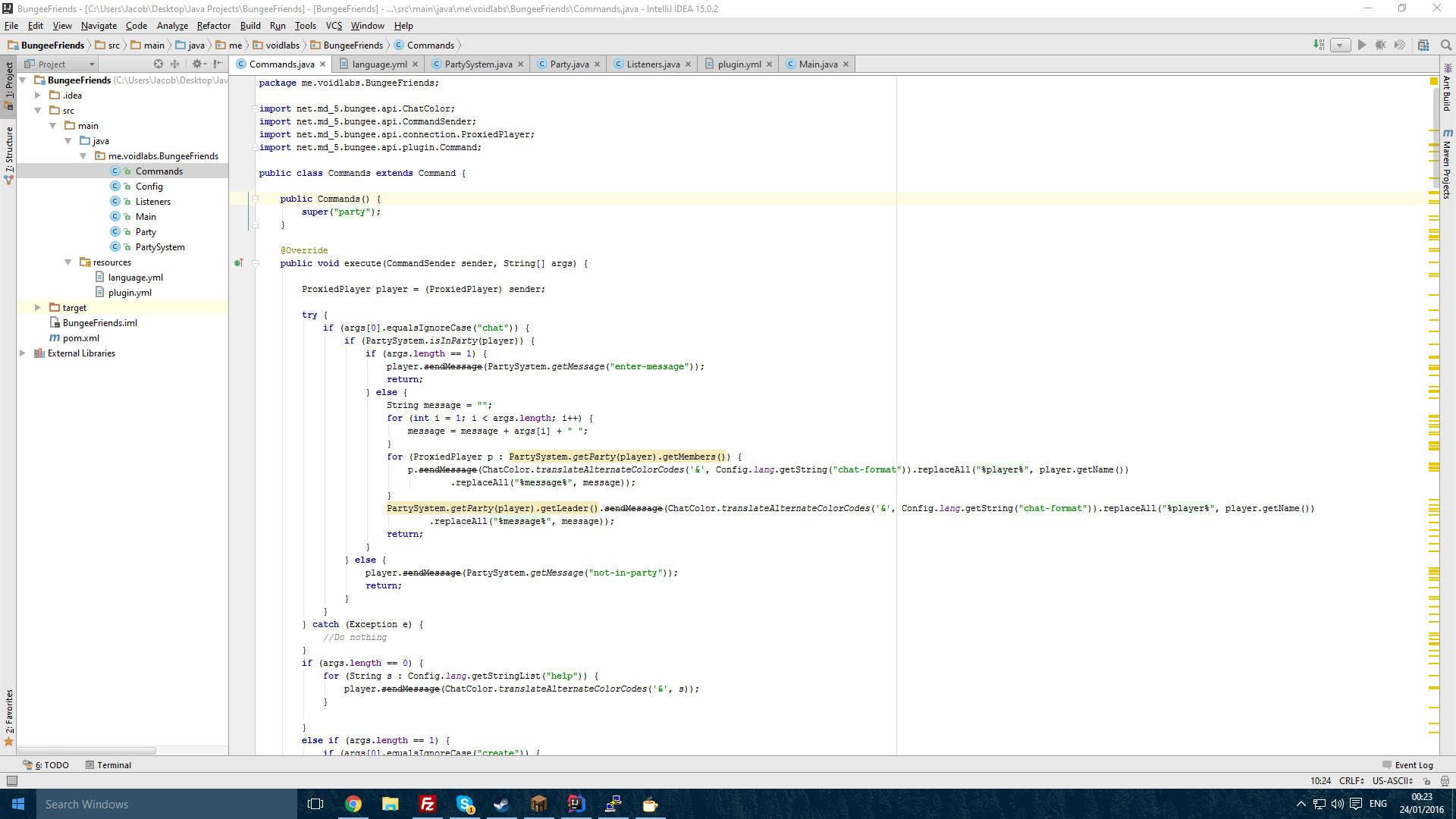Open the run configuration dropdown
1456x819 pixels.
click(x=1340, y=45)
